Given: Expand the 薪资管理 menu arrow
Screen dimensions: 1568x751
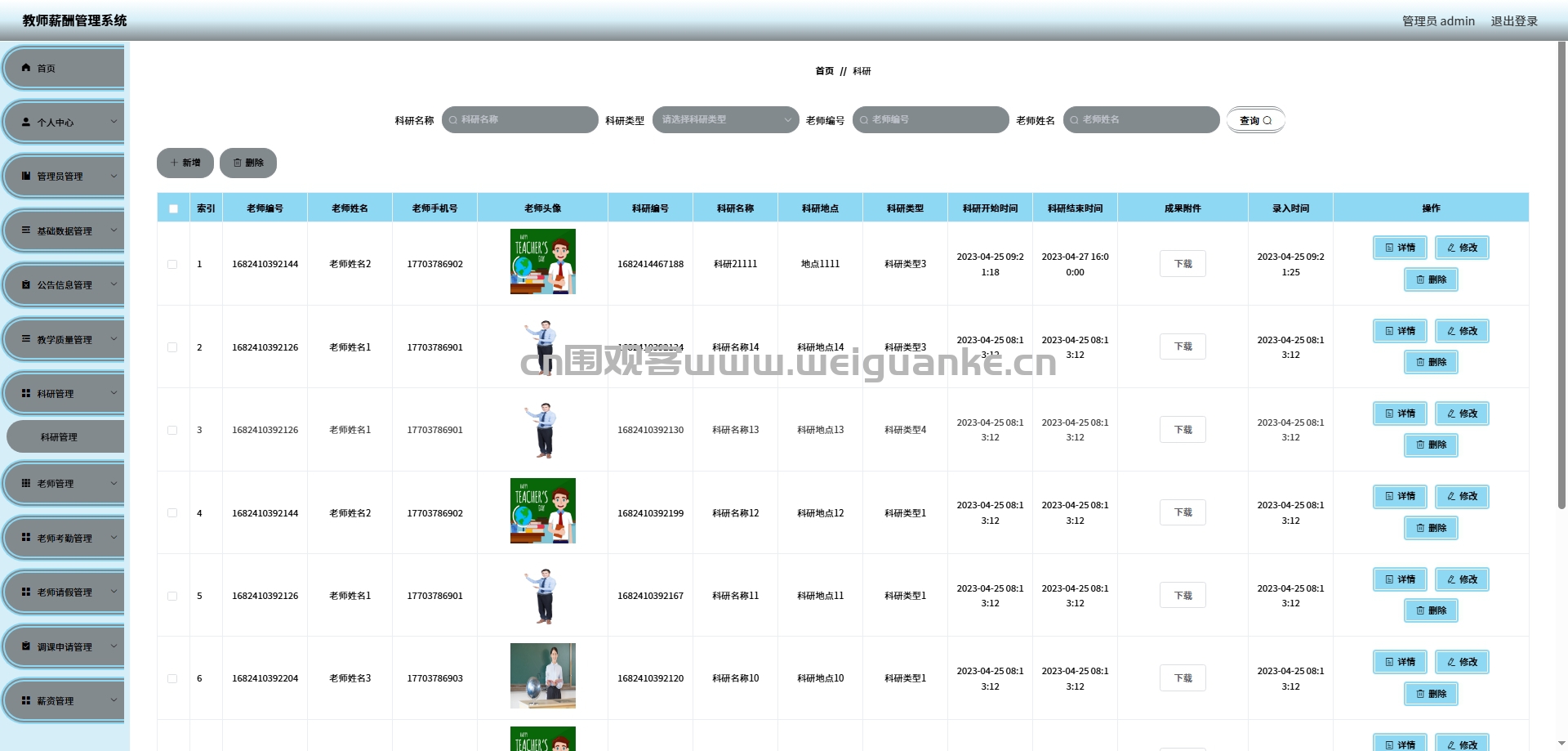Looking at the screenshot, I should (x=114, y=700).
